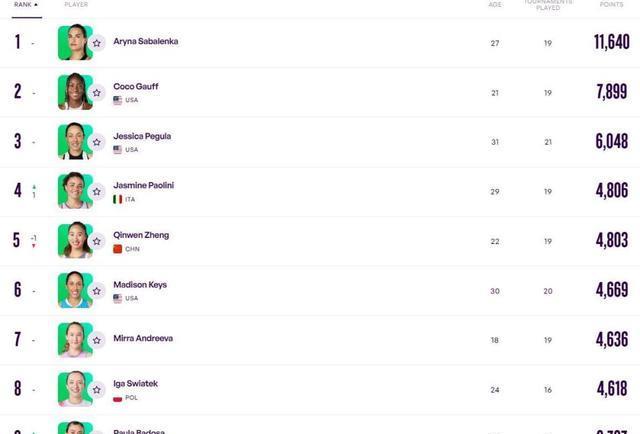
Task: Click star icon beside Iga Swiatek
Action: click(x=97, y=390)
